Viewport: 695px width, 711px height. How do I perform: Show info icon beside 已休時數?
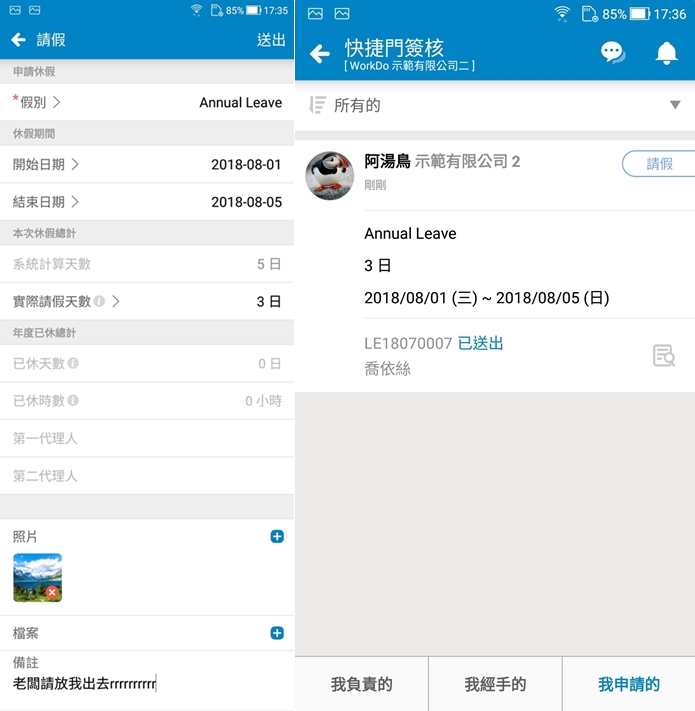tap(73, 400)
